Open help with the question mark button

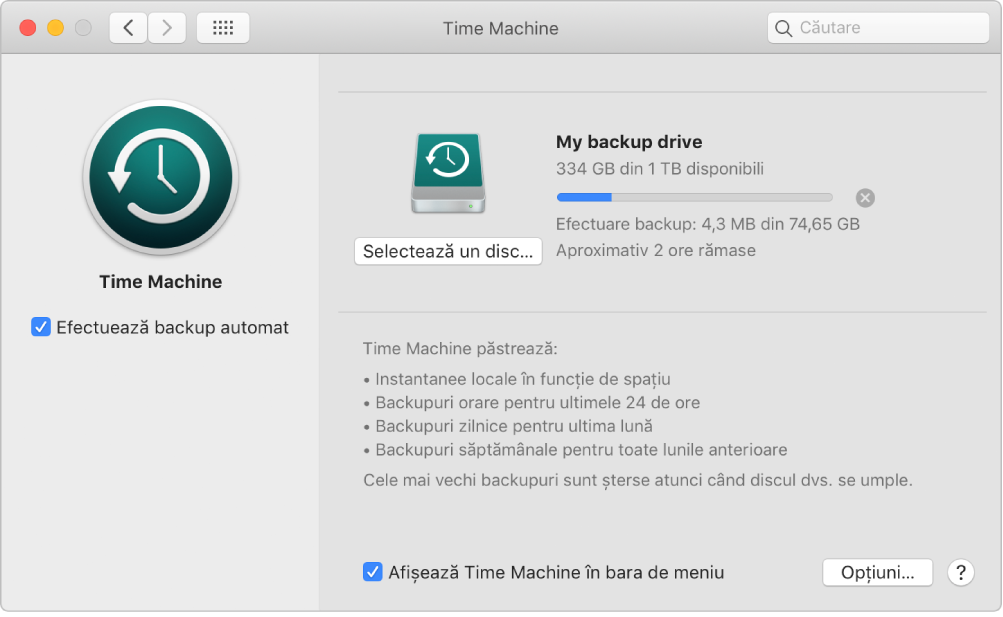coord(961,572)
